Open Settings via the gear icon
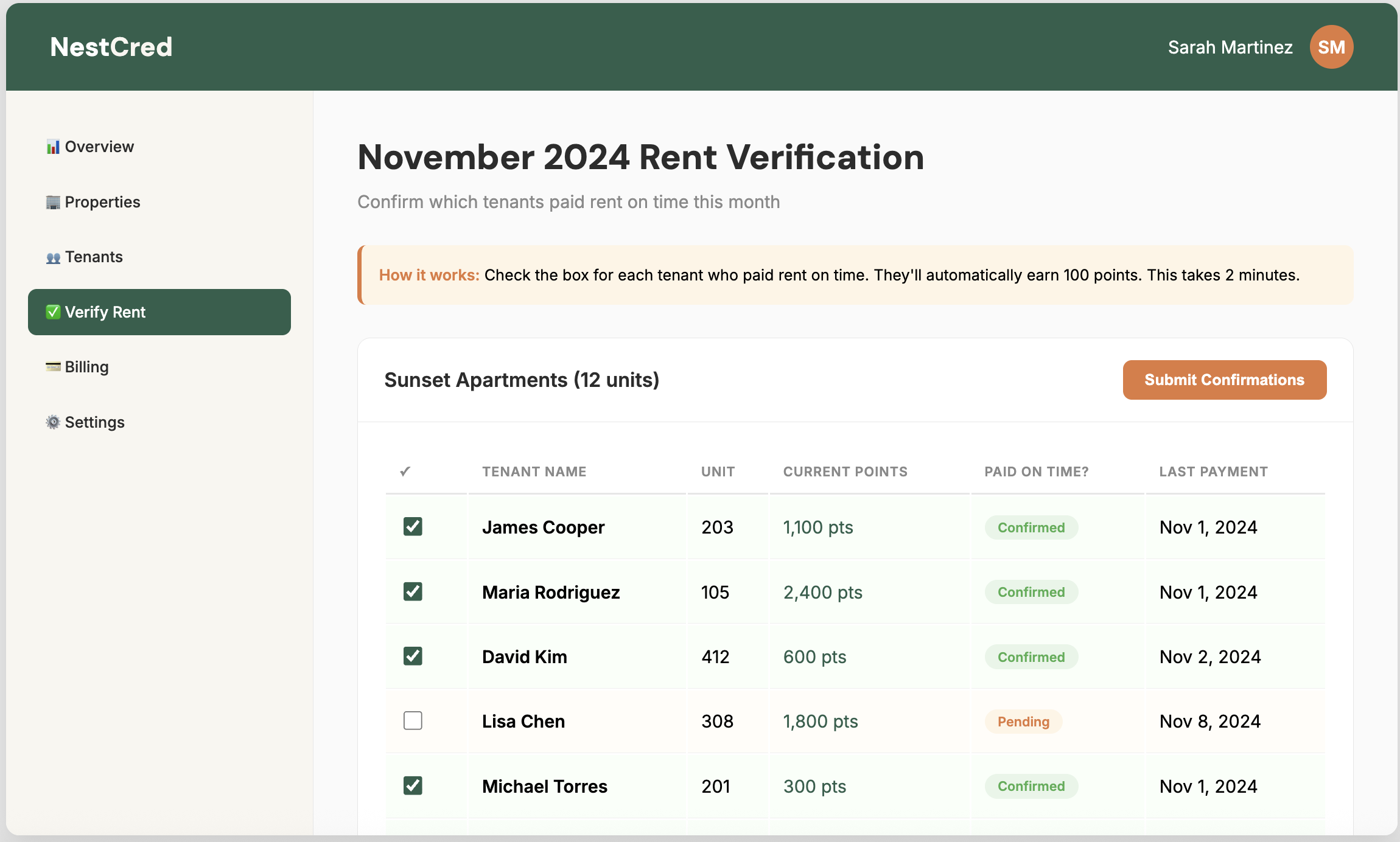This screenshot has height=842, width=1400. (x=52, y=422)
